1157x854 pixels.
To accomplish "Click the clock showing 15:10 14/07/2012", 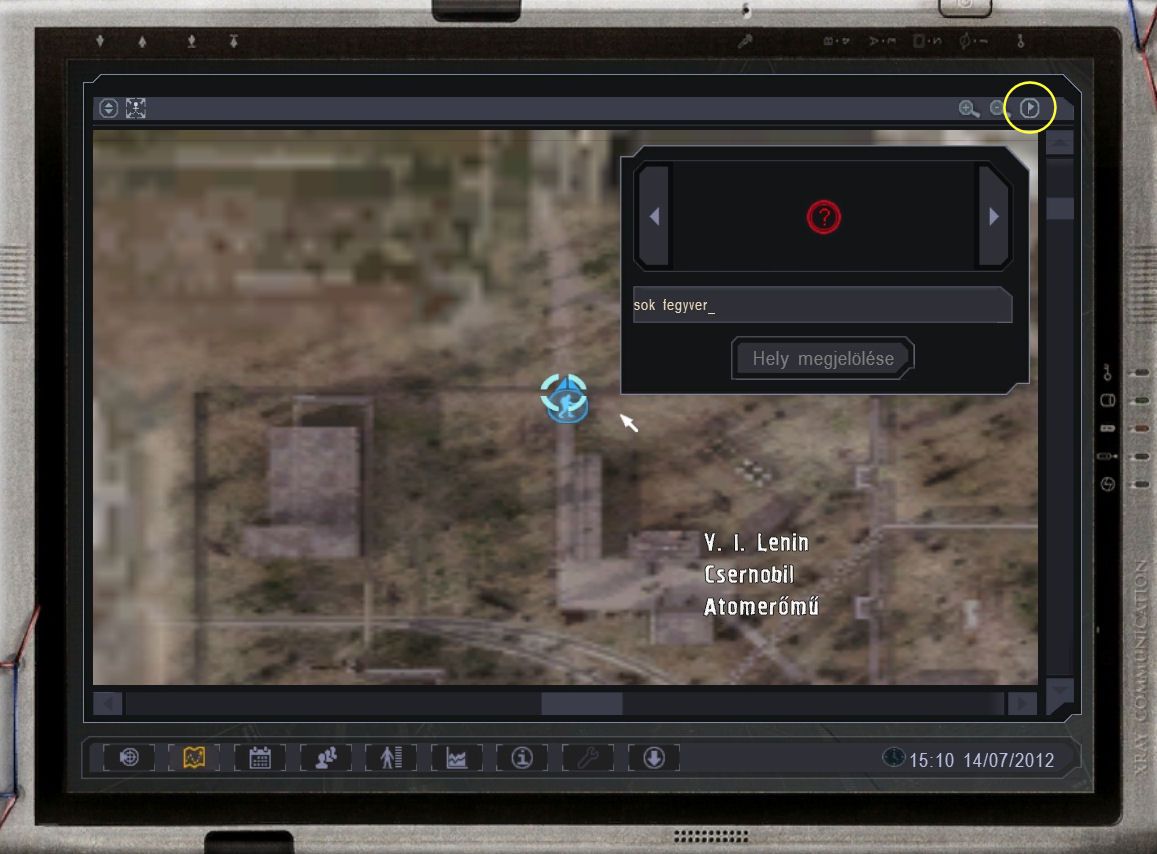I will click(968, 760).
